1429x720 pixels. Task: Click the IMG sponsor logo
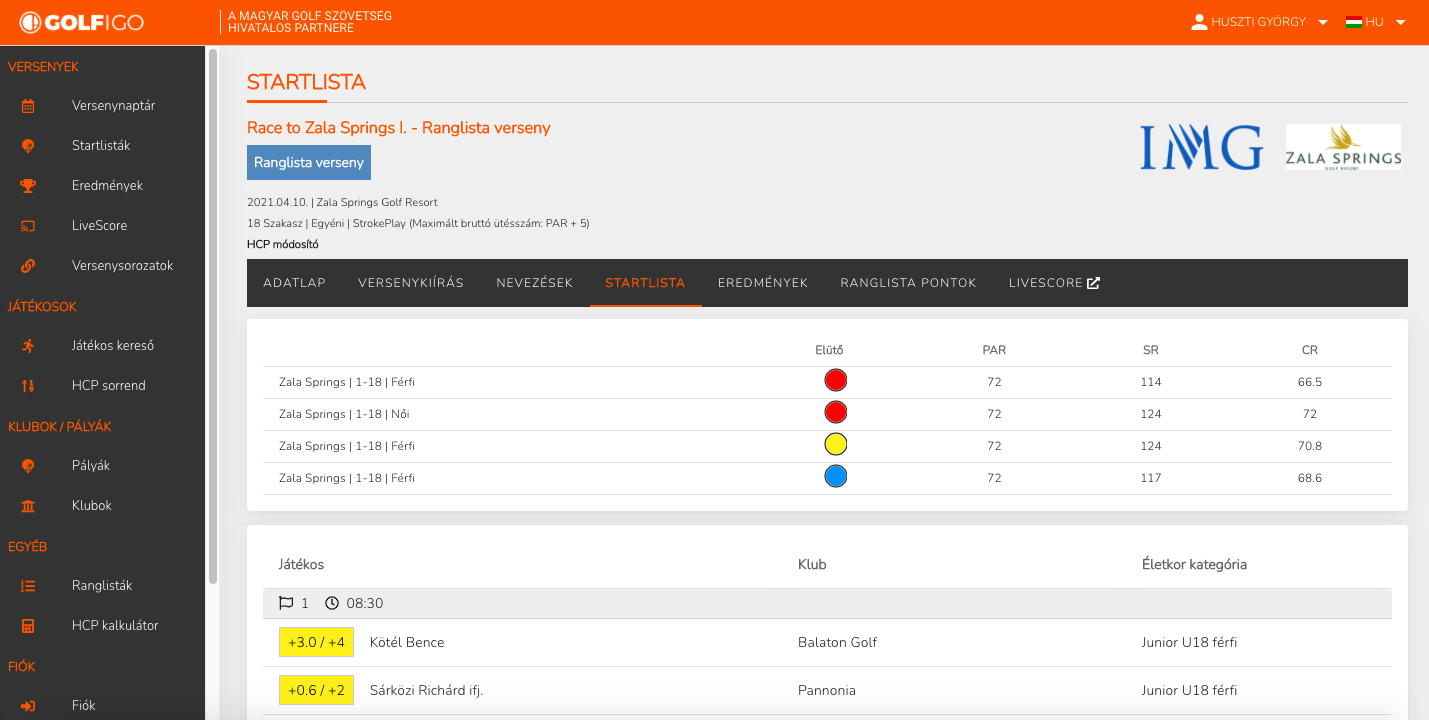[1201, 147]
